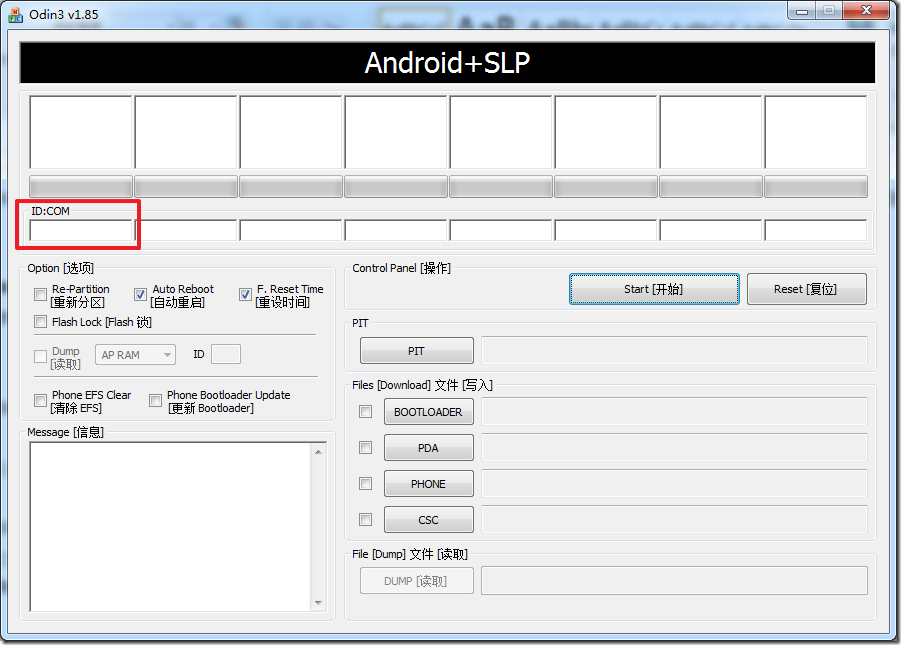This screenshot has height=645, width=901.
Task: Click the first device status box
Action: (x=81, y=132)
